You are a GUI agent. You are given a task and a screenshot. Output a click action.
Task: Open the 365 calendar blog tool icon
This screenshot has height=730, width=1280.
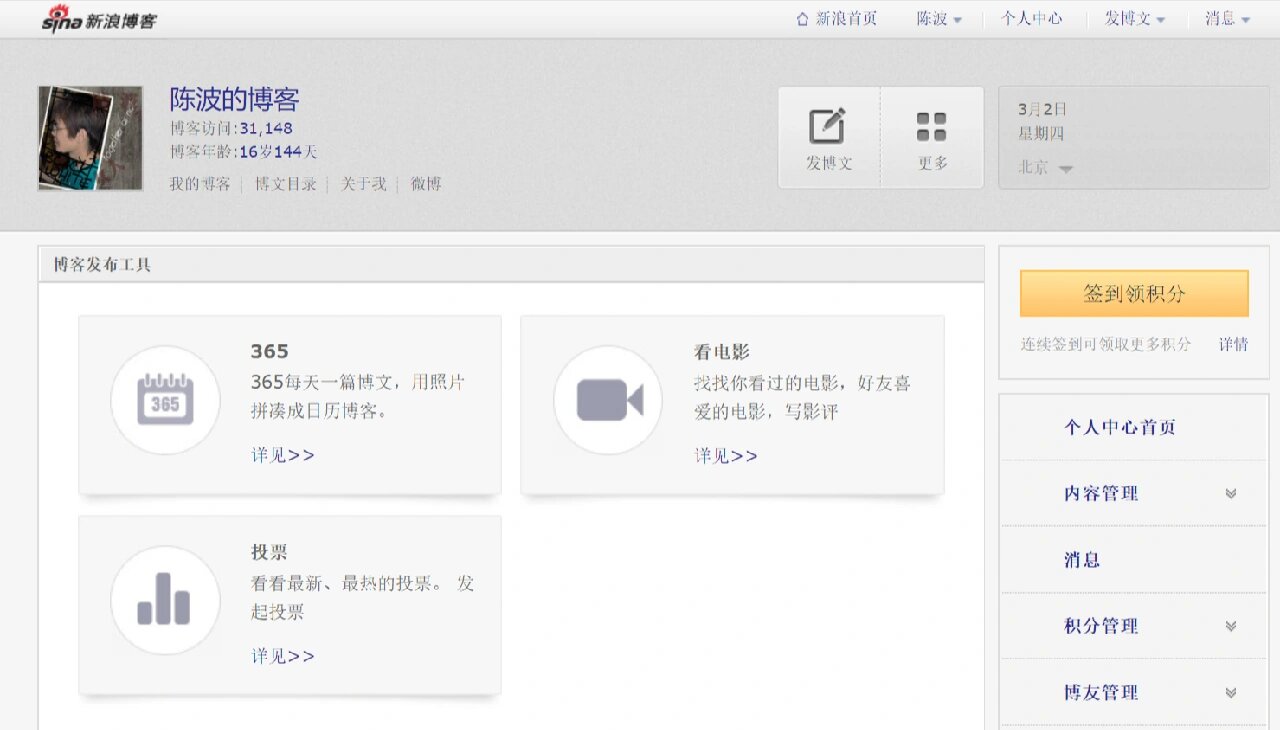point(164,399)
